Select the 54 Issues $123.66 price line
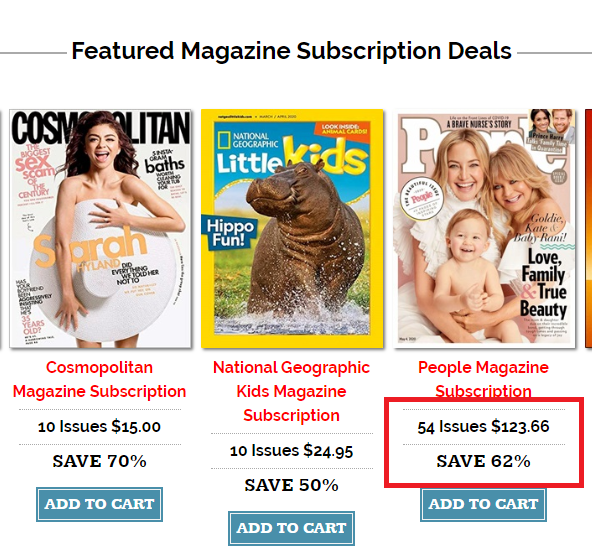592x557 pixels. (483, 427)
